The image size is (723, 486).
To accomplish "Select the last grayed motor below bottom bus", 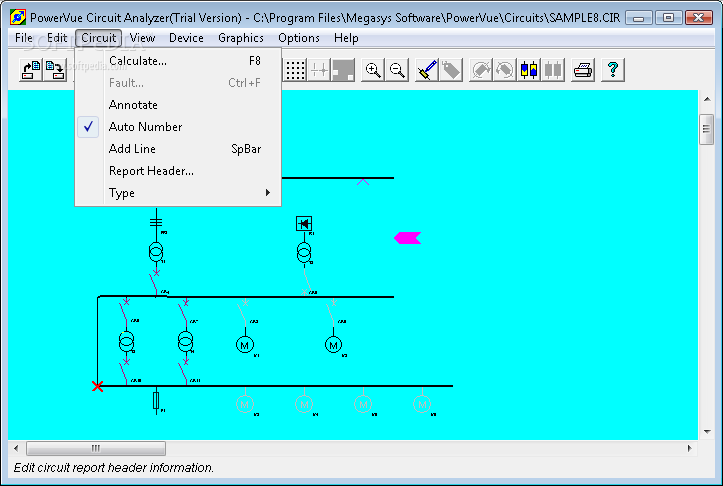I will [x=422, y=404].
